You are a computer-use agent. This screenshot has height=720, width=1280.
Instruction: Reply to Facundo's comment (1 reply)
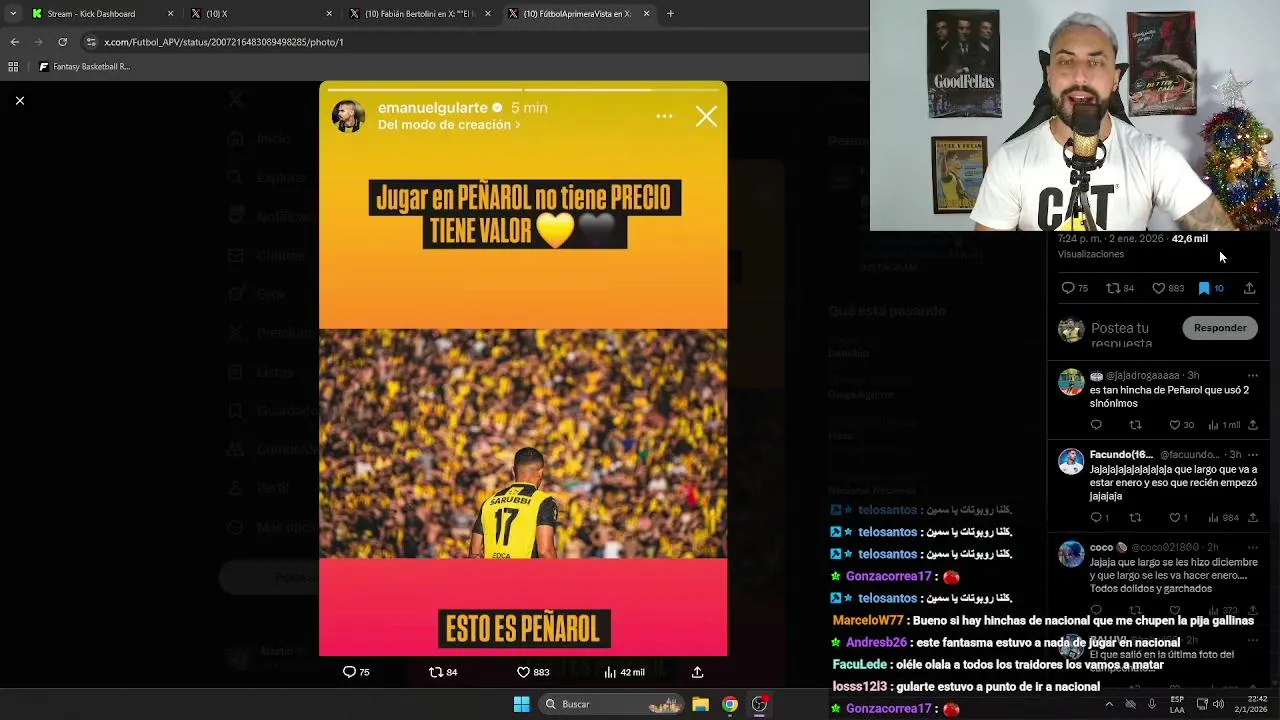pos(1096,517)
